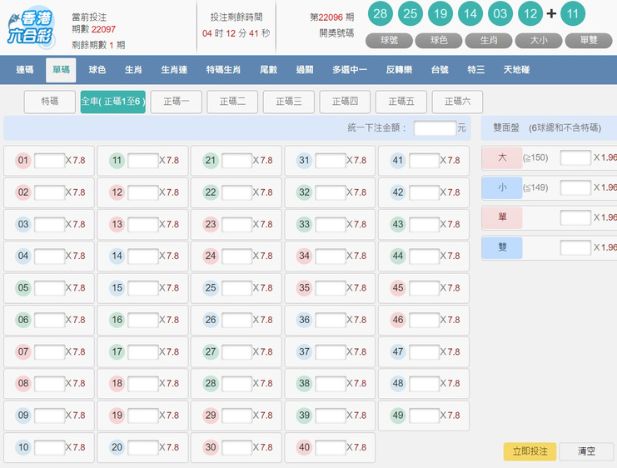Click drawn ball number 28
The width and height of the screenshot is (617, 468).
[x=380, y=14]
